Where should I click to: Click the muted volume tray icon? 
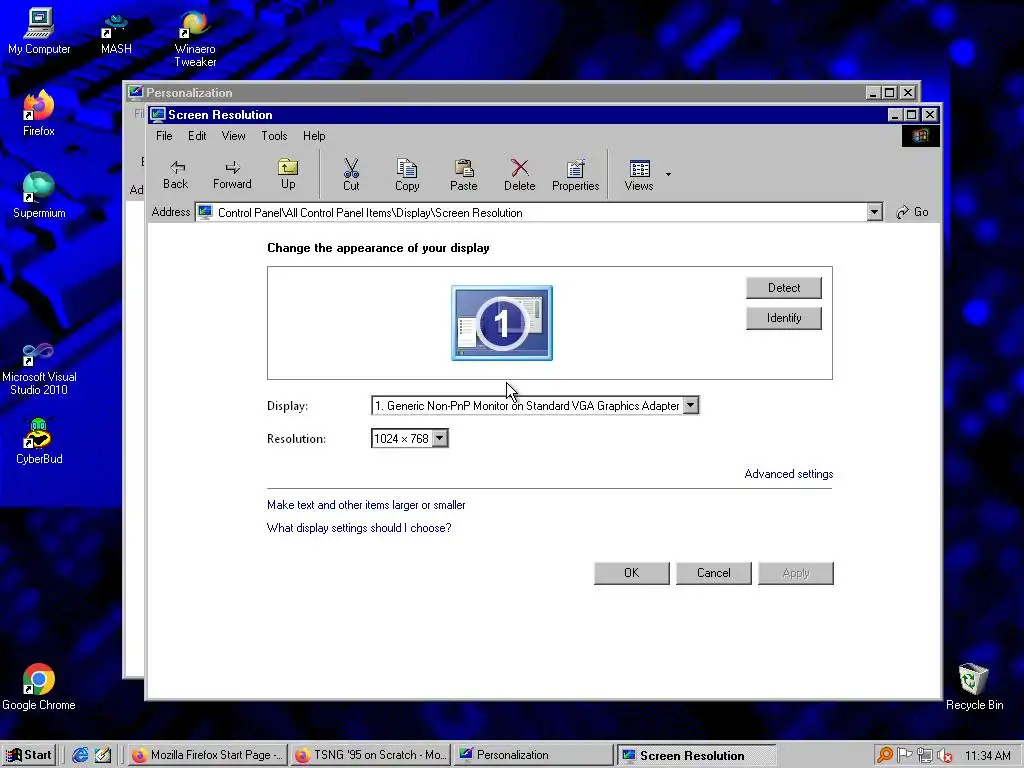tap(944, 755)
